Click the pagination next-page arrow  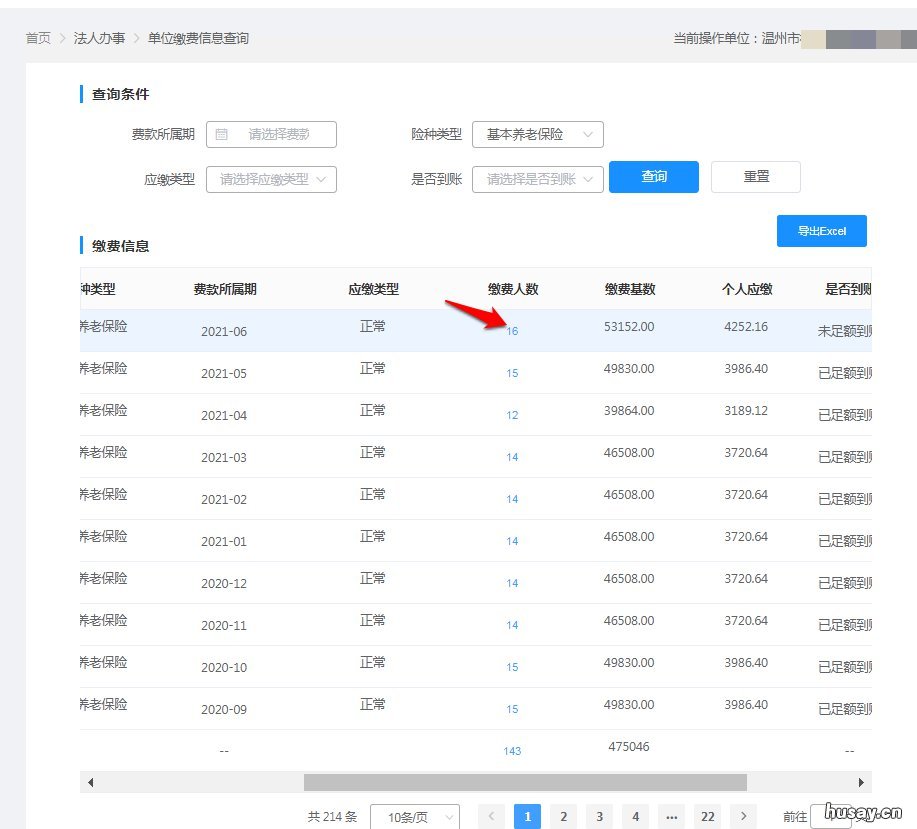[x=744, y=816]
